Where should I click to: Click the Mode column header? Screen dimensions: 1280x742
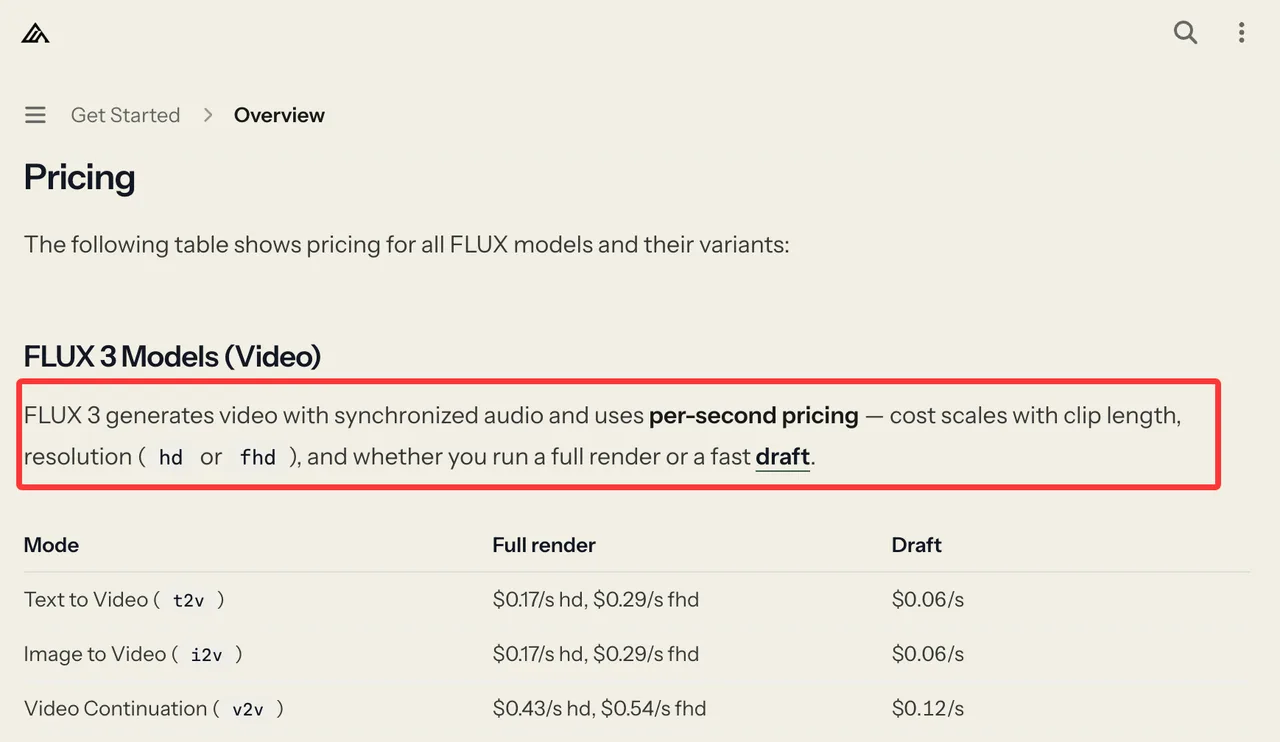pyautogui.click(x=51, y=545)
